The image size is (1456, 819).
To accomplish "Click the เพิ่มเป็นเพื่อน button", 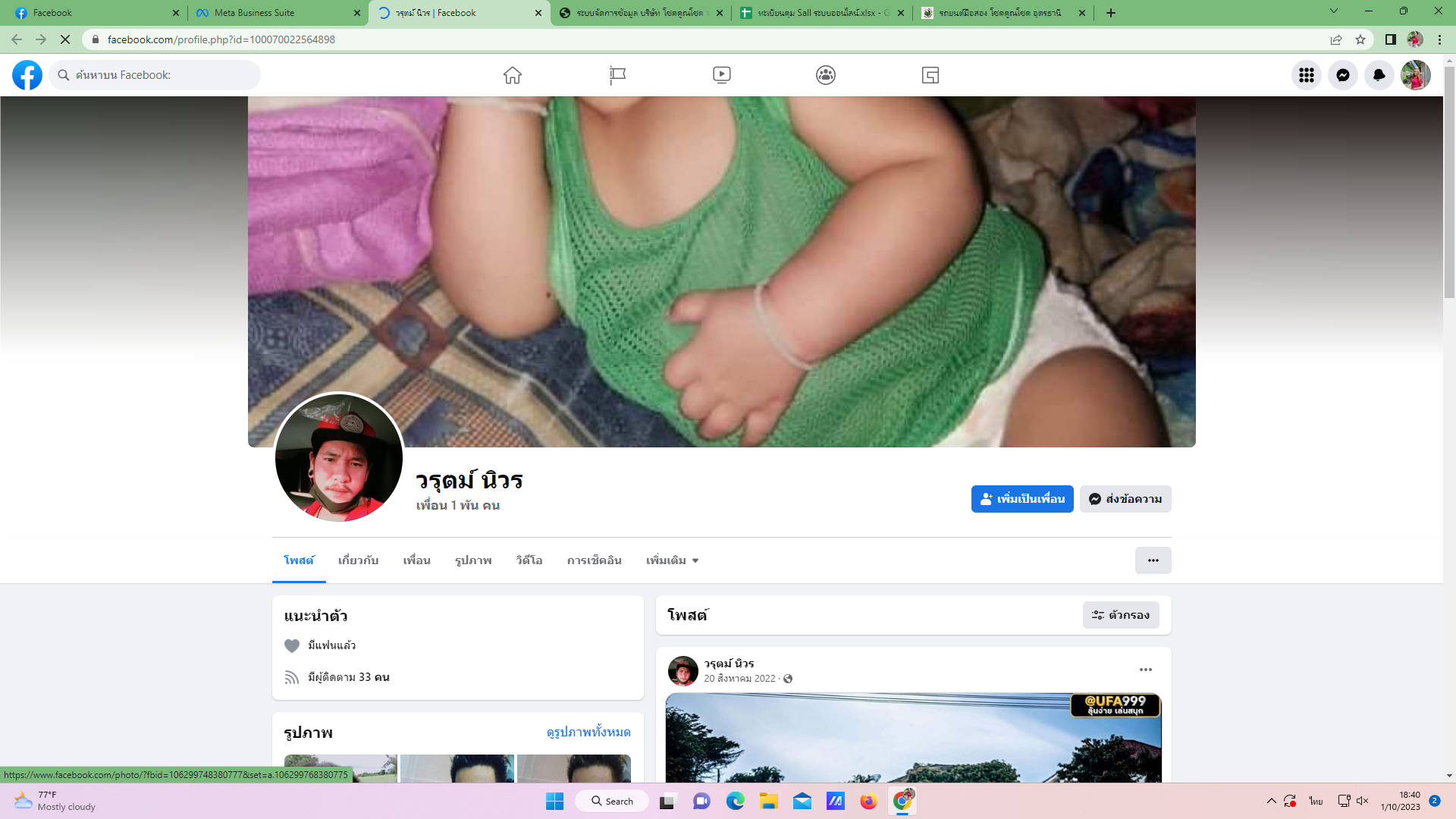I will [1021, 499].
